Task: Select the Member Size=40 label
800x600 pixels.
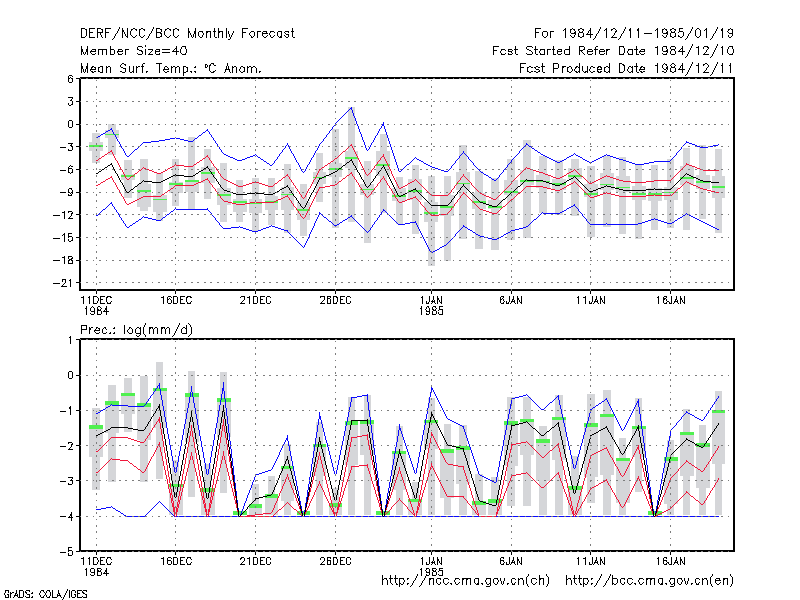Action: (x=134, y=51)
